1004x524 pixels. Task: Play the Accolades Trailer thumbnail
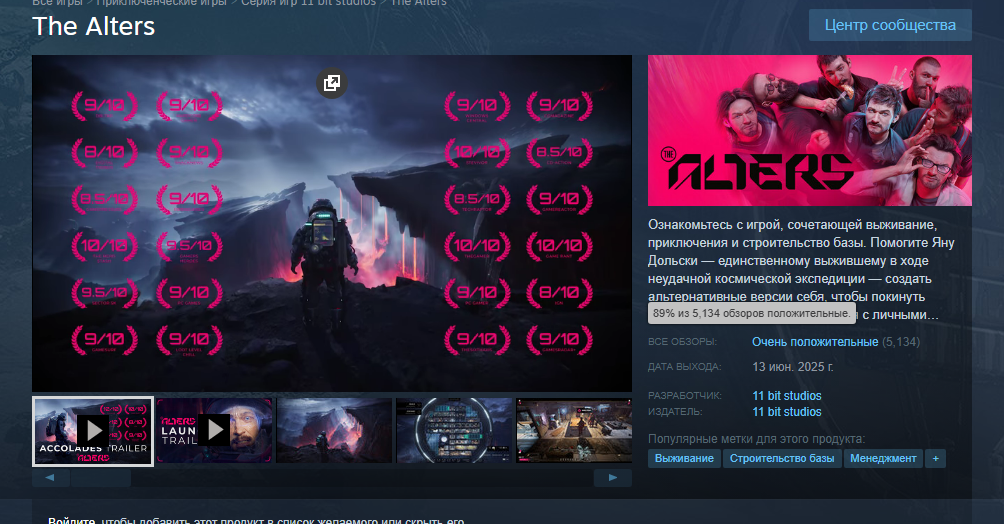click(x=93, y=430)
